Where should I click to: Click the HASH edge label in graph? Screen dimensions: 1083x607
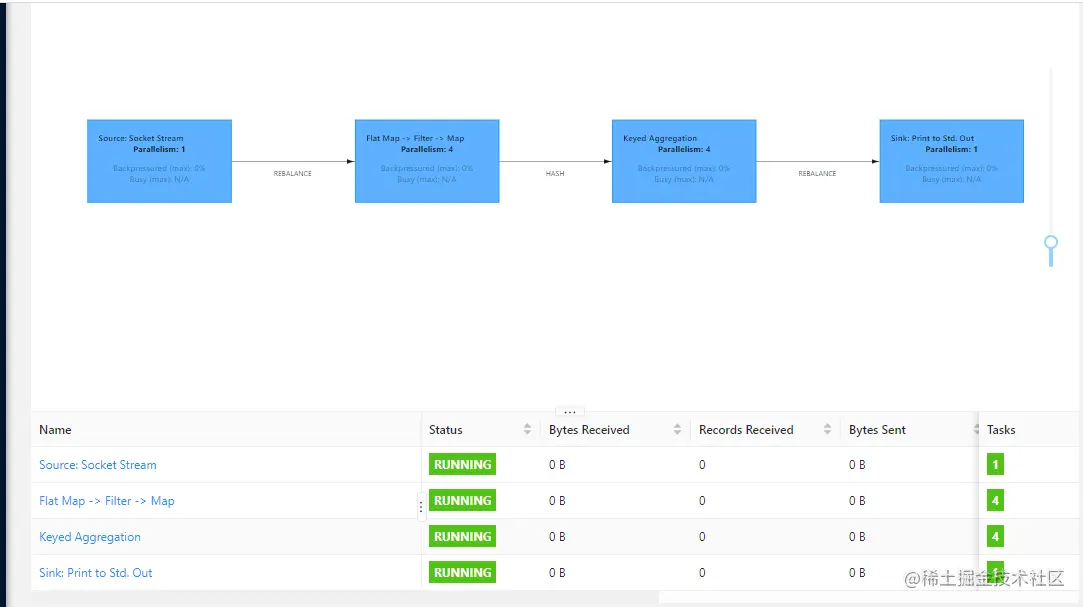click(x=555, y=173)
